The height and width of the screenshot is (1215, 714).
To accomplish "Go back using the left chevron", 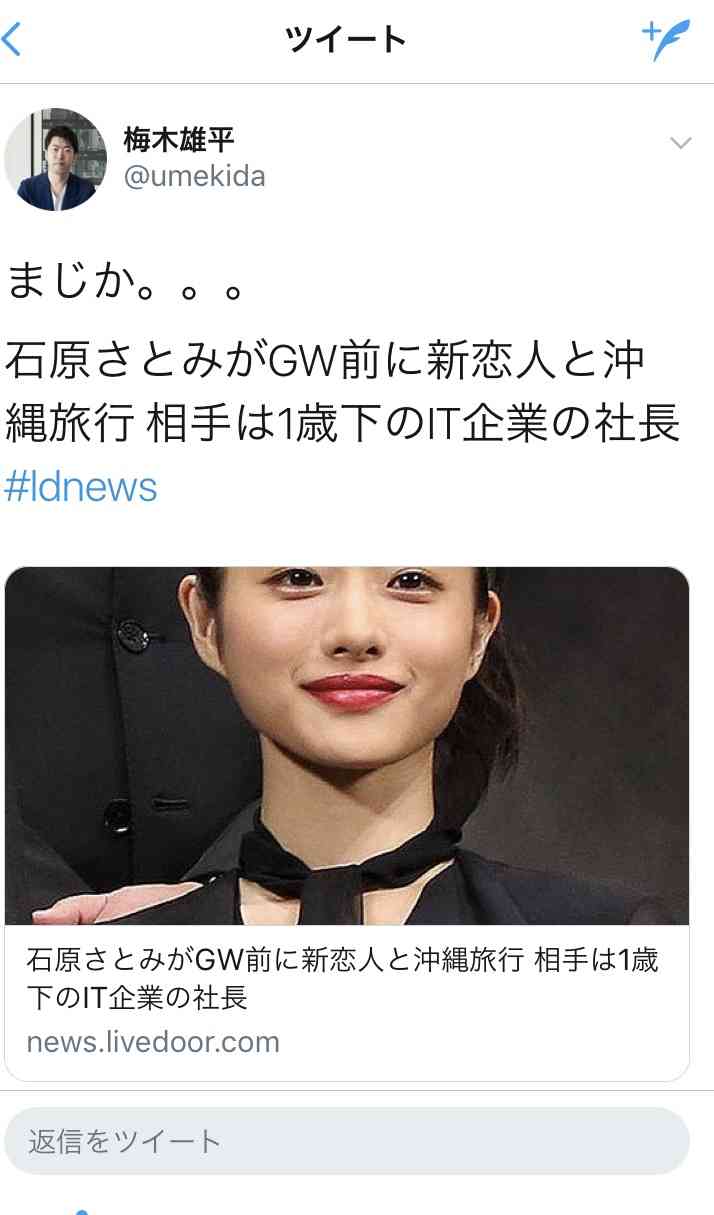I will tap(12, 40).
